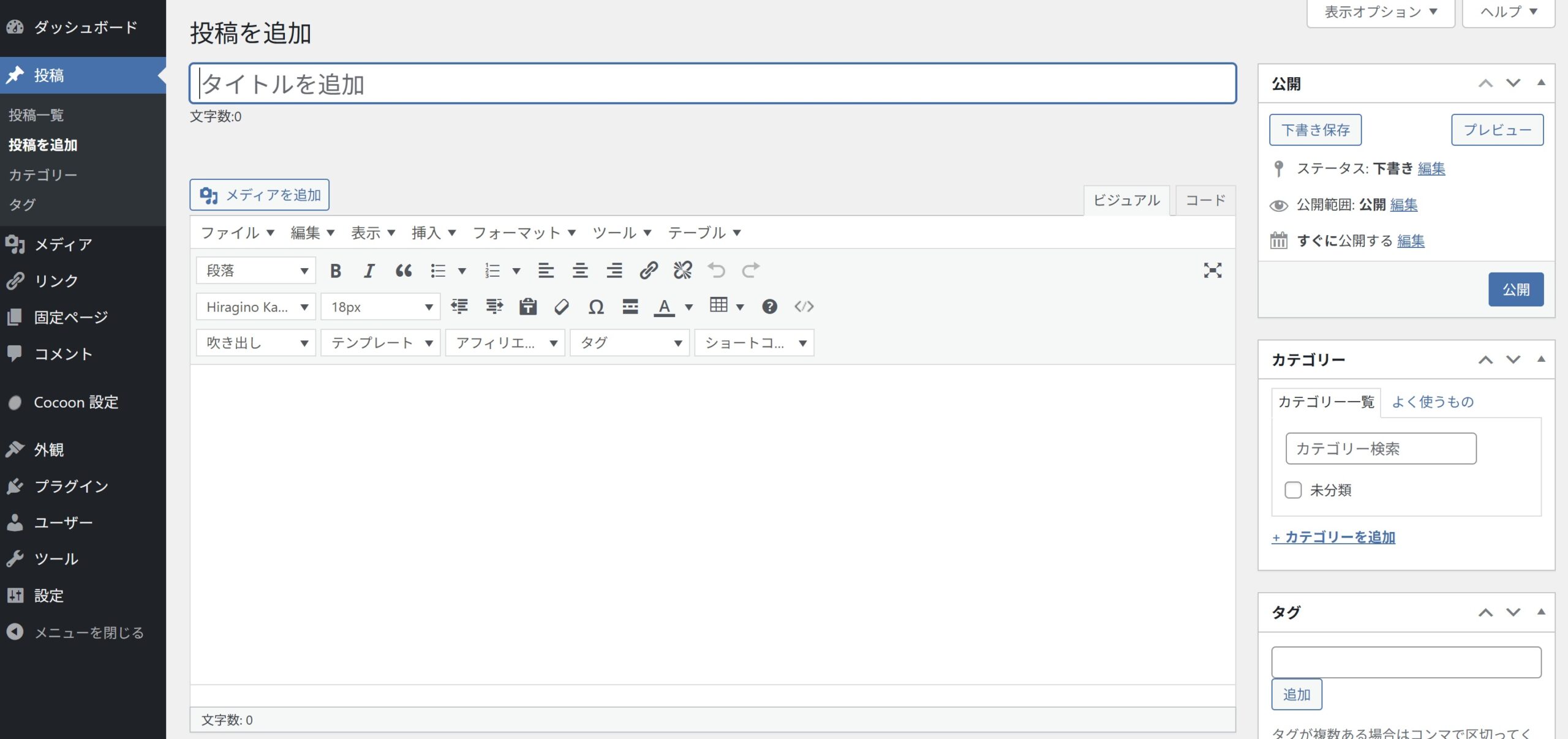The width and height of the screenshot is (1568, 739).
Task: Insert a blockquote with quote icon
Action: pos(403,271)
